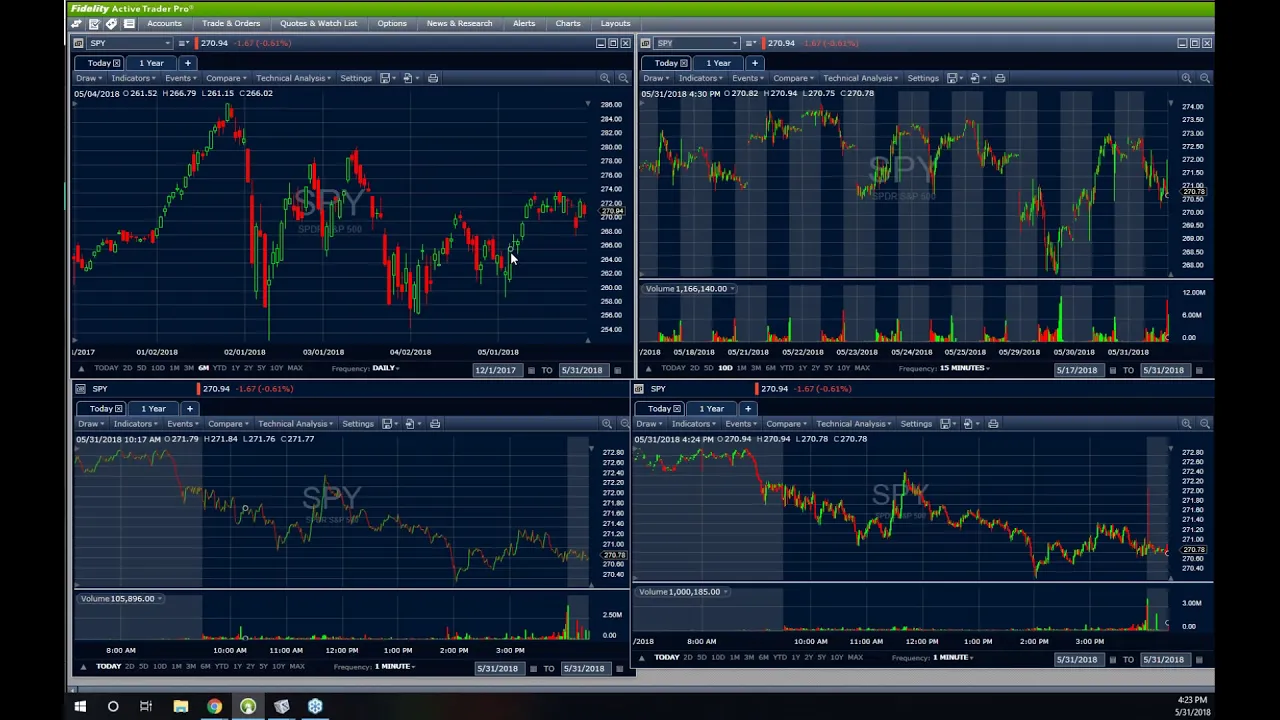The width and height of the screenshot is (1280, 720).
Task: Zoom out on the bottom-right chart
Action: [x=1205, y=424]
